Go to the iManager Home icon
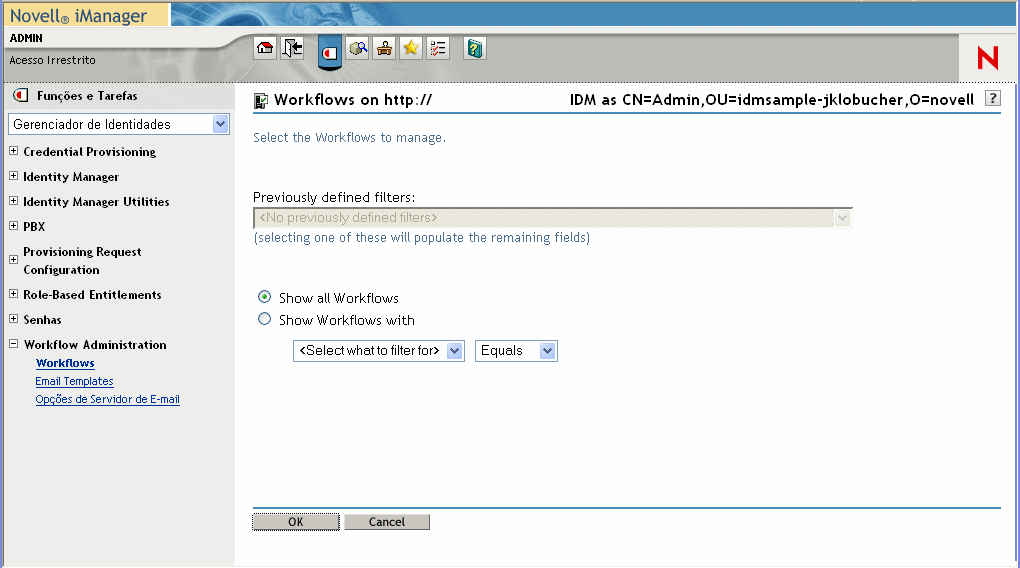Viewport: 1020px width, 568px height. 265,48
